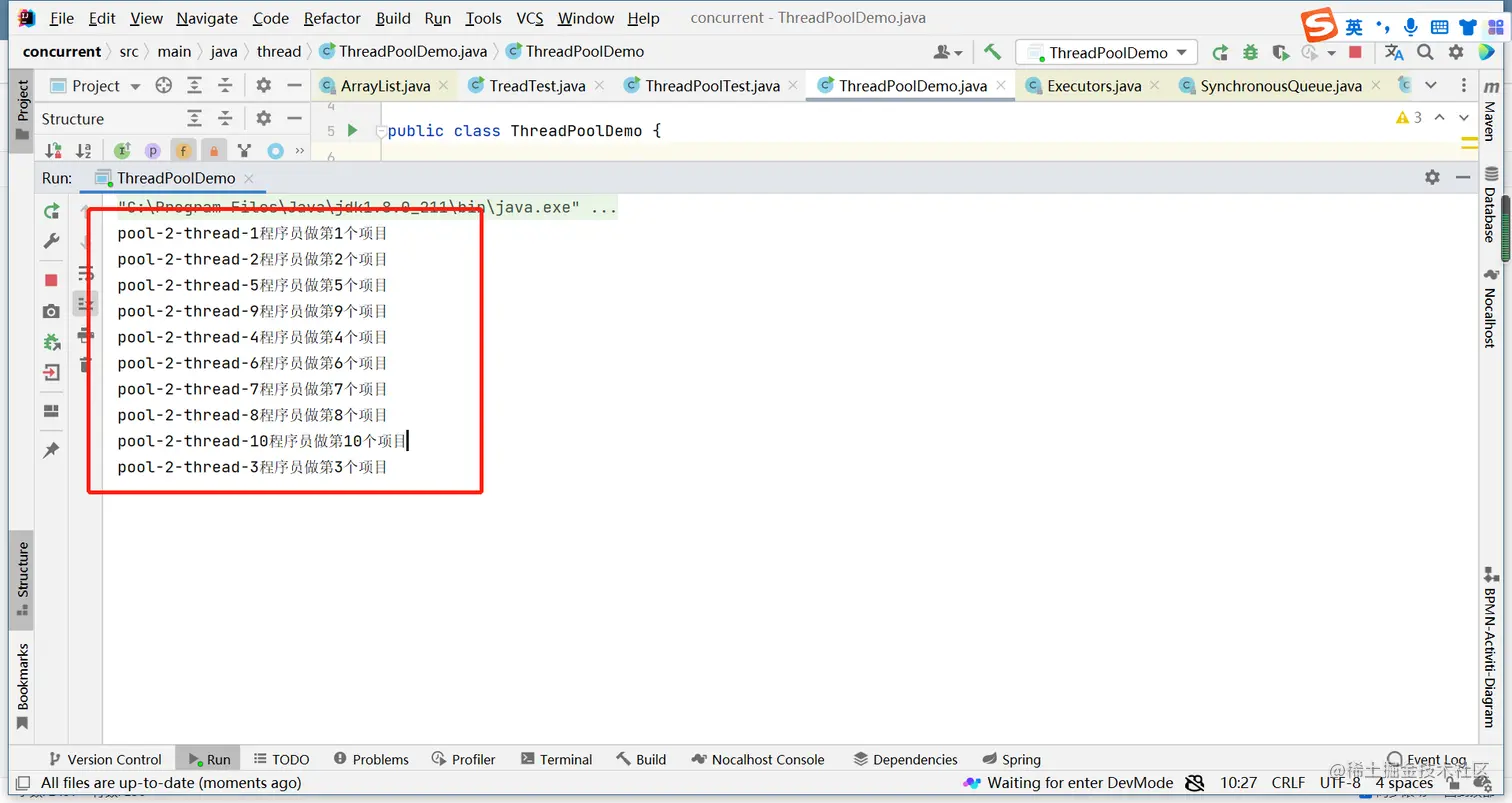The width and height of the screenshot is (1512, 803).
Task: Click the Sogou voice input microphone
Action: click(x=1410, y=27)
